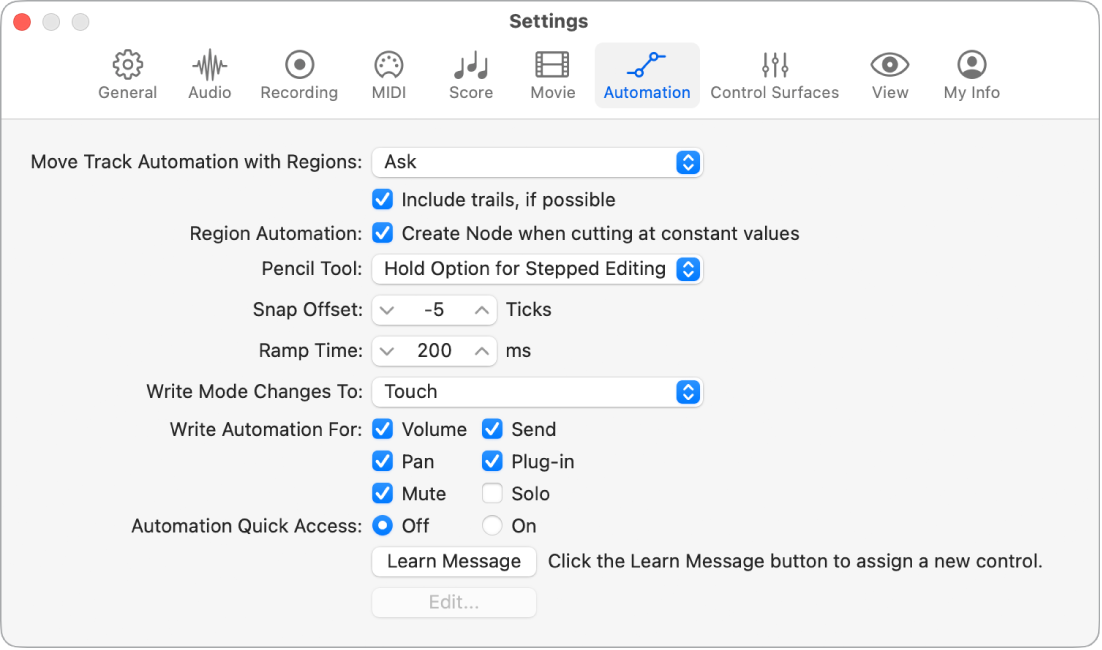Click the Learn Message button

pos(453,562)
